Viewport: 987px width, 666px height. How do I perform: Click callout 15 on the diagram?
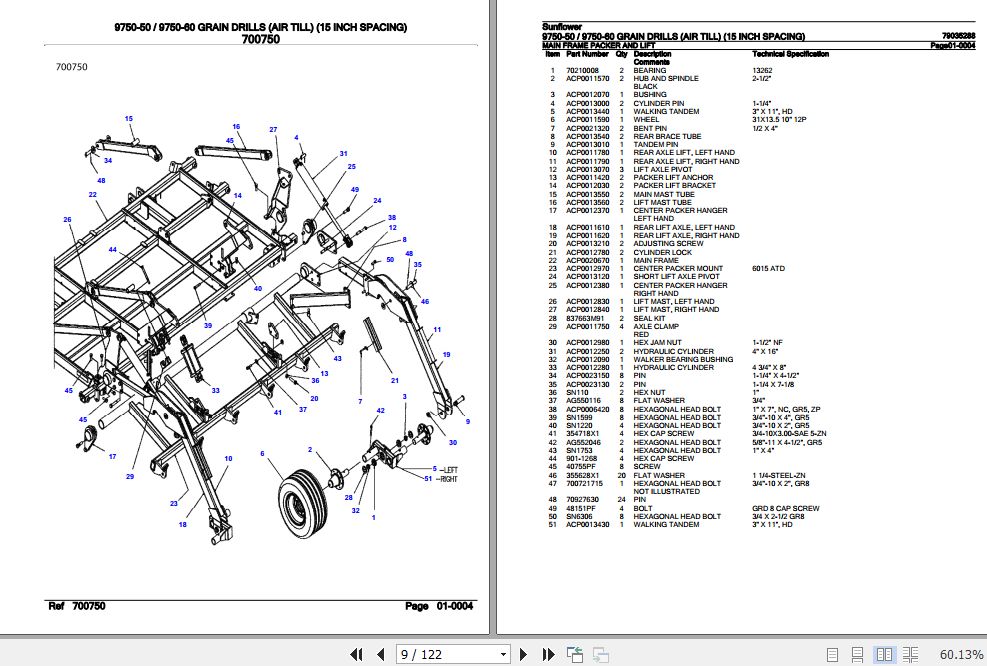pyautogui.click(x=128, y=118)
